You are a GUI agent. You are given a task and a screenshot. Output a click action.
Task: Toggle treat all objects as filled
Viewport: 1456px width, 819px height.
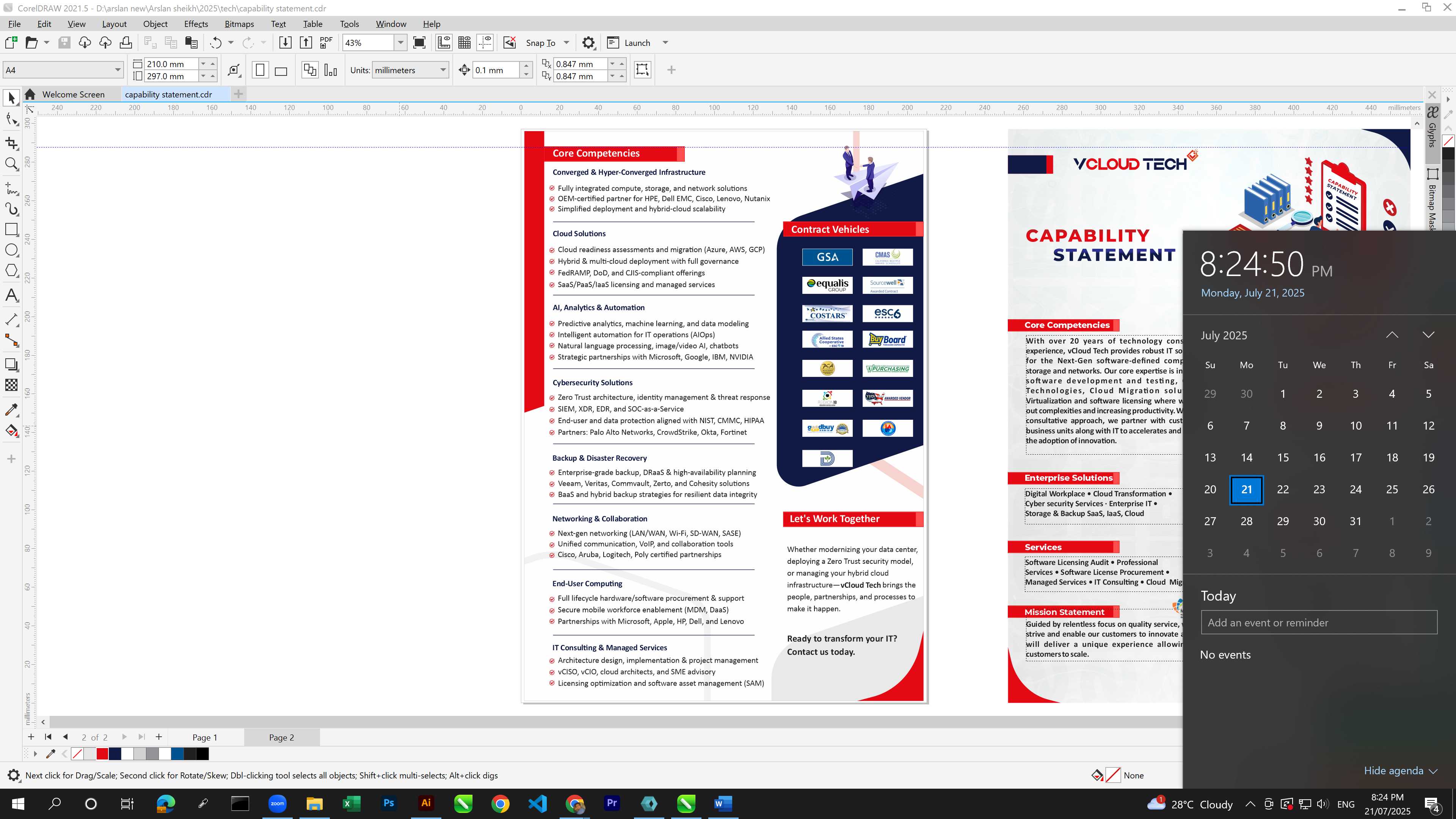coord(642,69)
